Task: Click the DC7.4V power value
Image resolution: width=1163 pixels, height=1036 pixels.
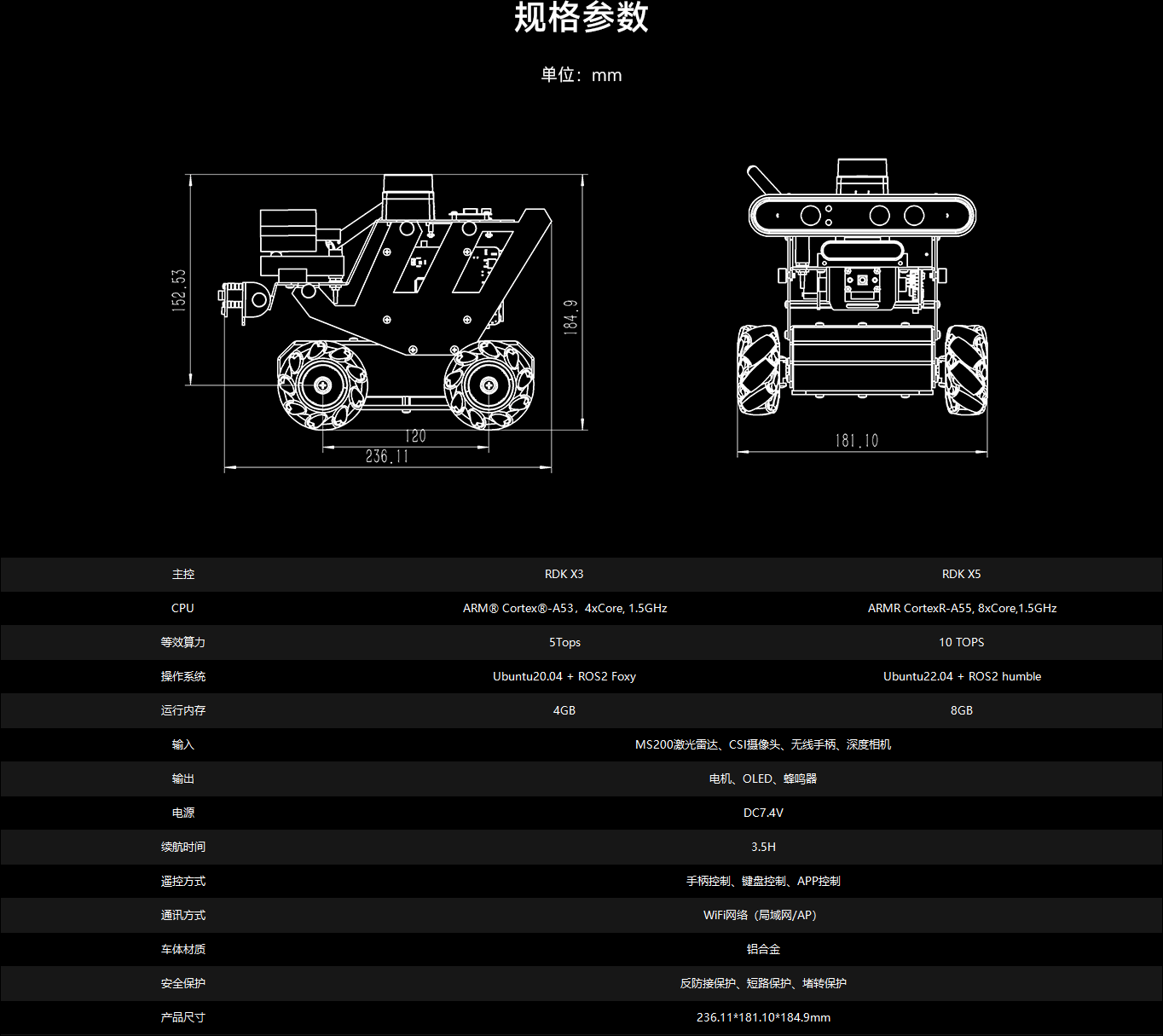Action: (763, 813)
